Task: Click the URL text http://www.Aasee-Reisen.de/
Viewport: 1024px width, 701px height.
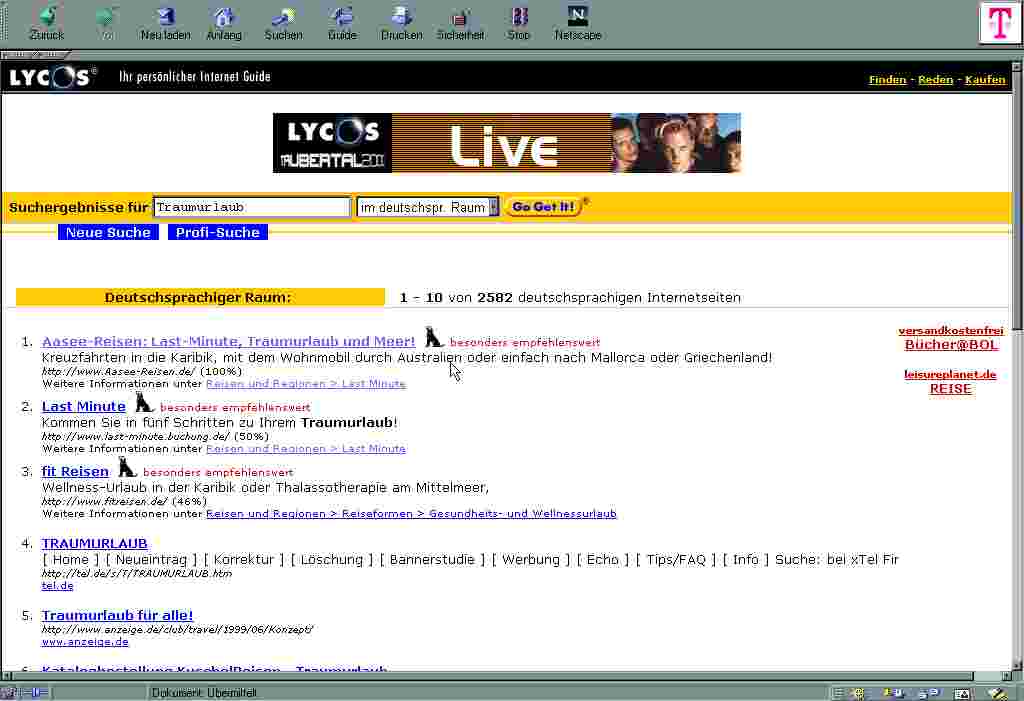Action: [119, 371]
